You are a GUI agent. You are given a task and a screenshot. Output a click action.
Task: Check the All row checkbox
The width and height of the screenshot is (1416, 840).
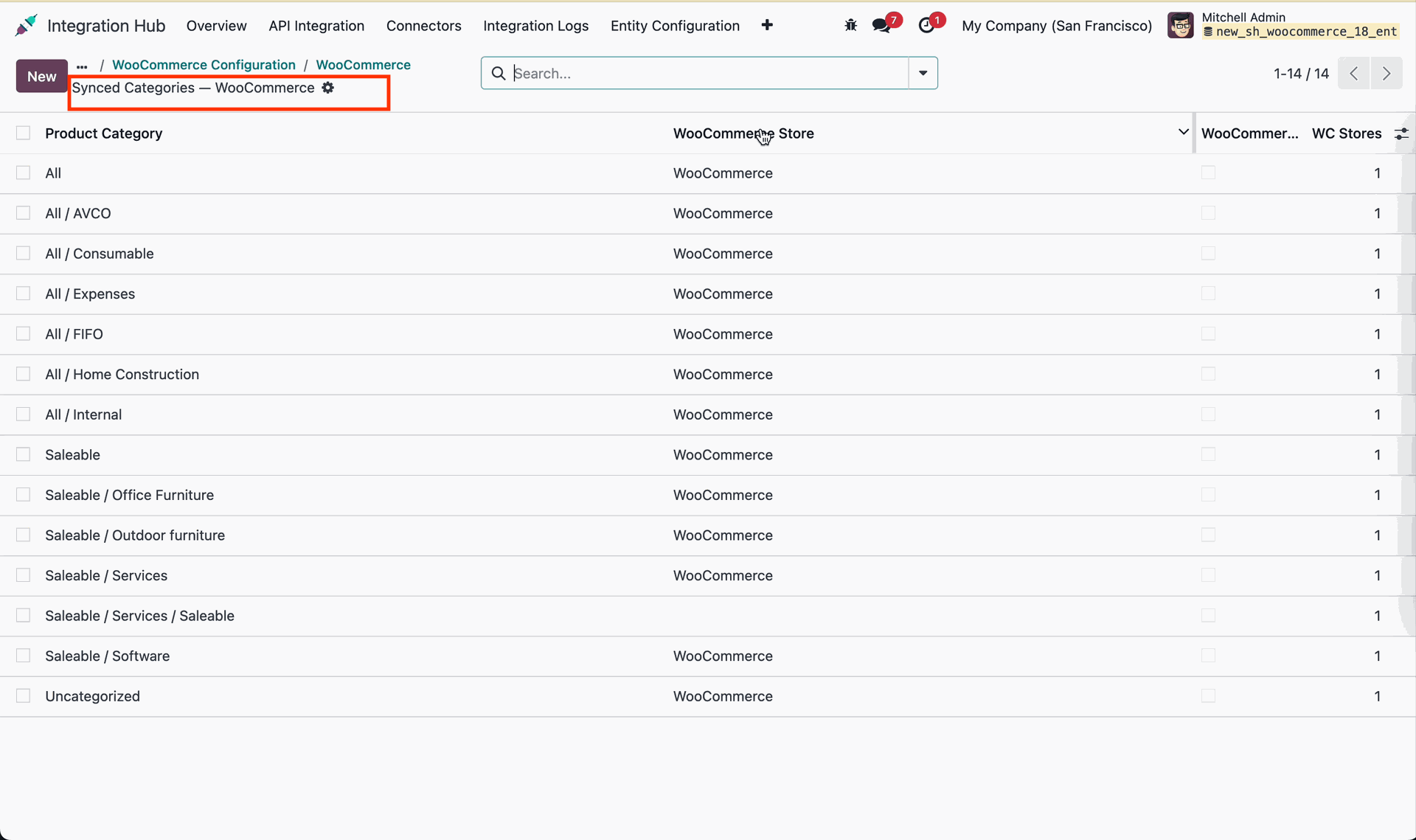coord(24,173)
